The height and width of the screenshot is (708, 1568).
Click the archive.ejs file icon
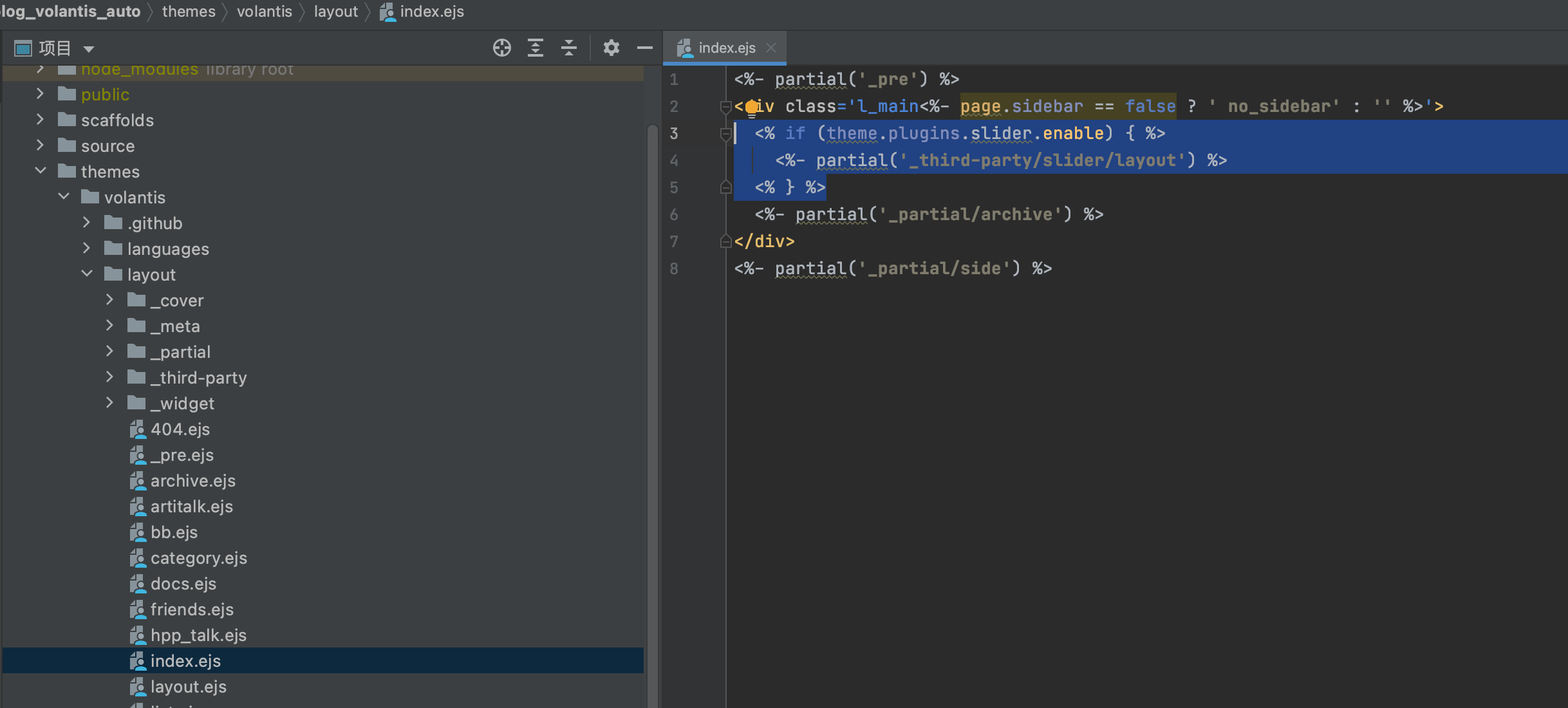point(137,481)
